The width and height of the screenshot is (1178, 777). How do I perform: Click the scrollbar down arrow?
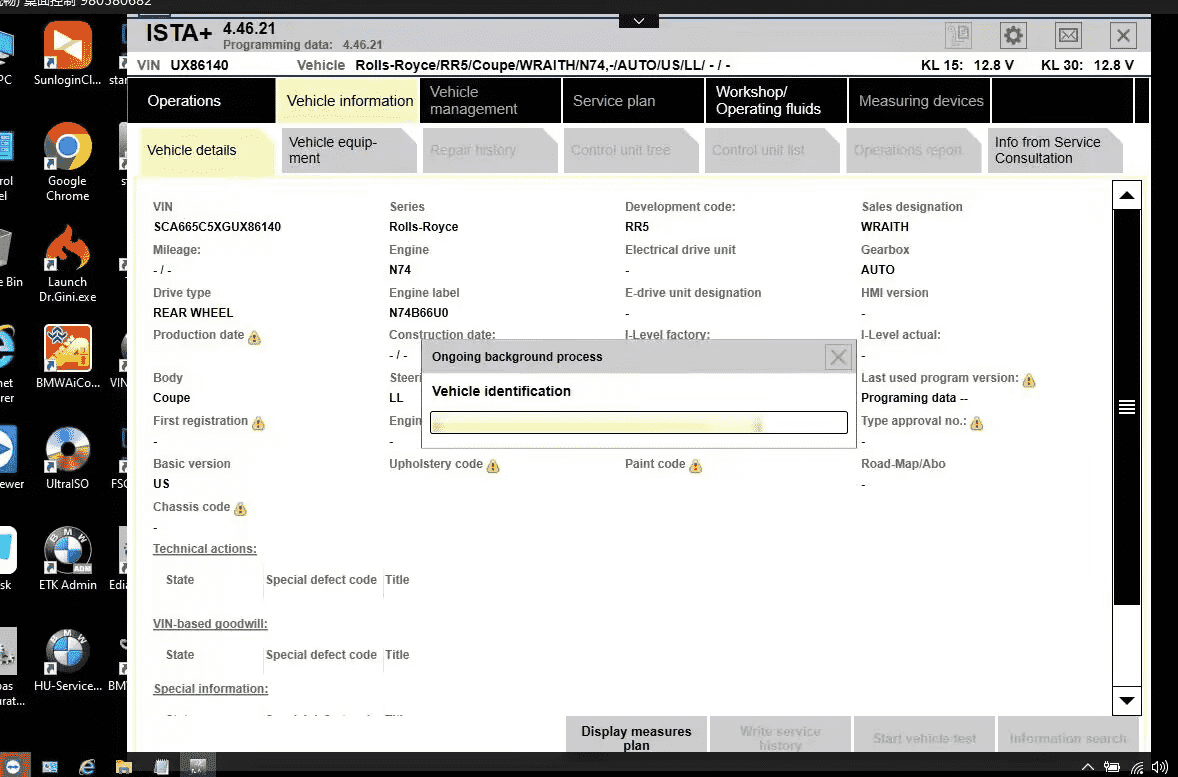[1127, 700]
